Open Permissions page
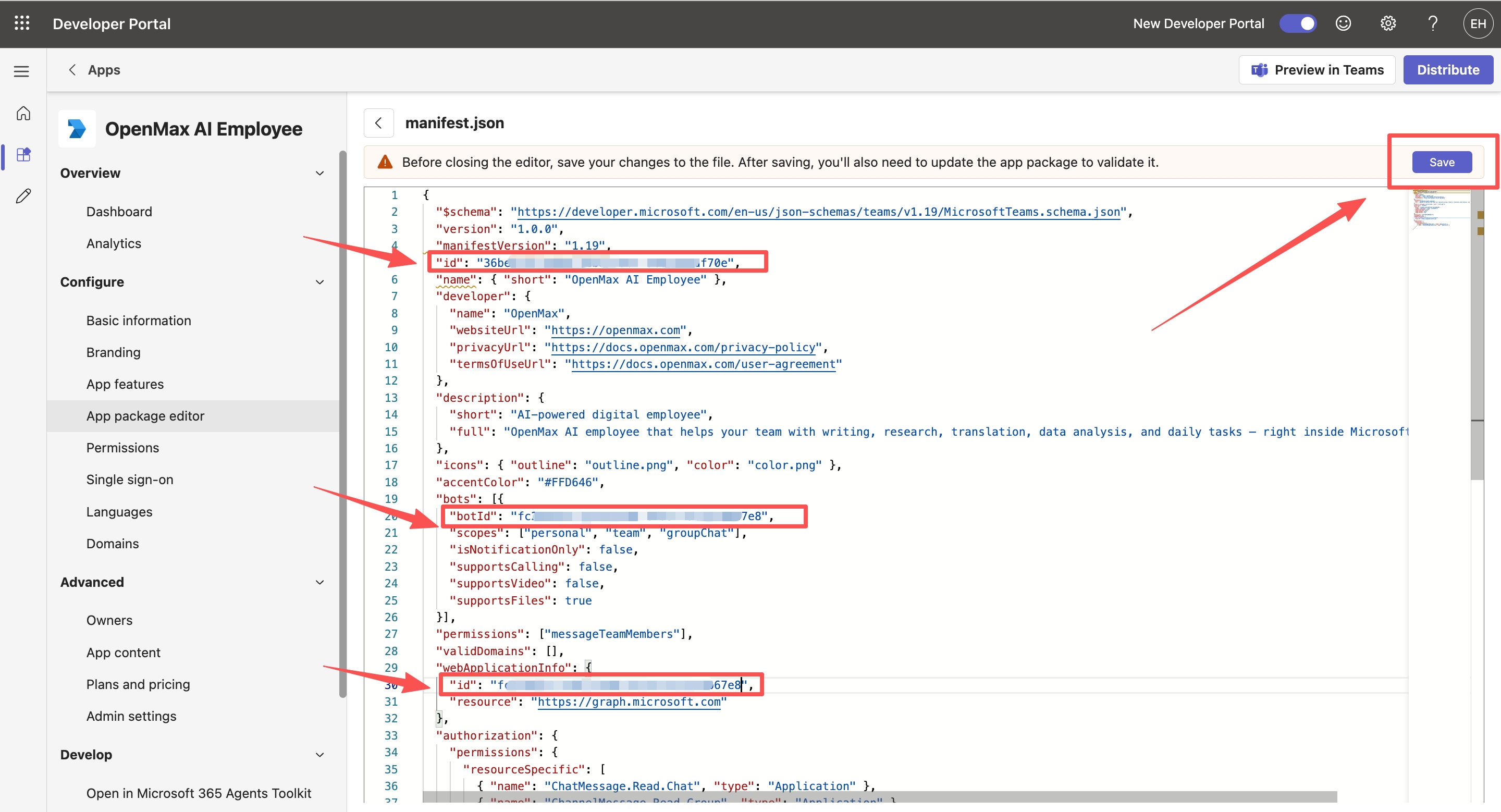The image size is (1501, 812). [122, 447]
